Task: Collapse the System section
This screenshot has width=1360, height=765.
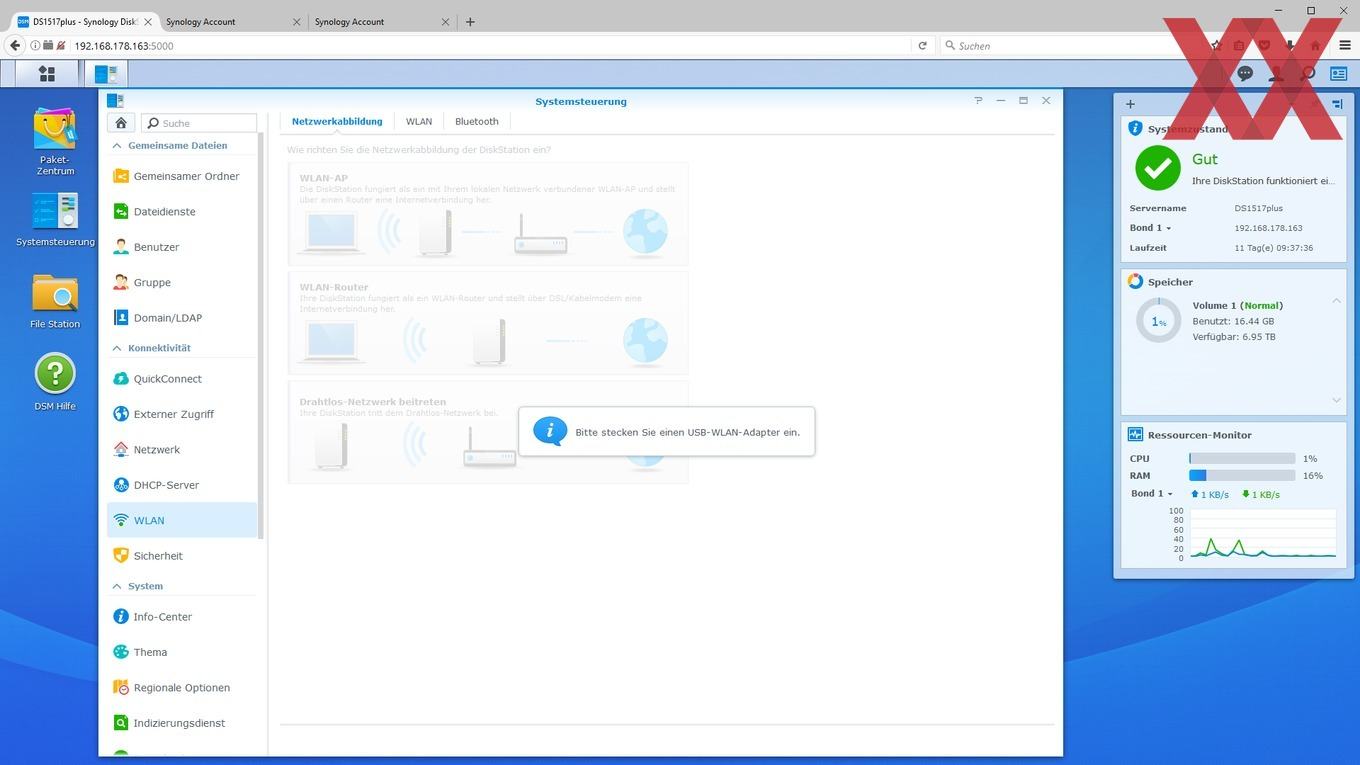Action: pyautogui.click(x=117, y=586)
